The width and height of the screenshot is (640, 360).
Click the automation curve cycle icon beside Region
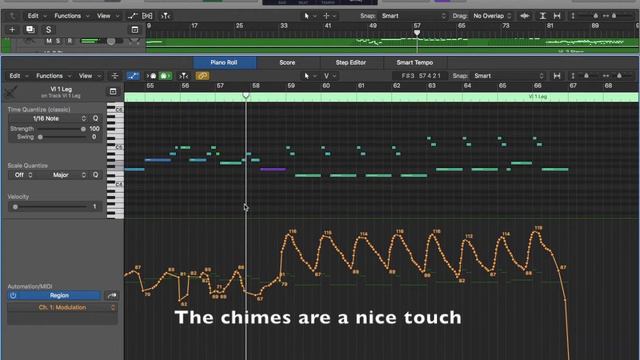pos(112,295)
